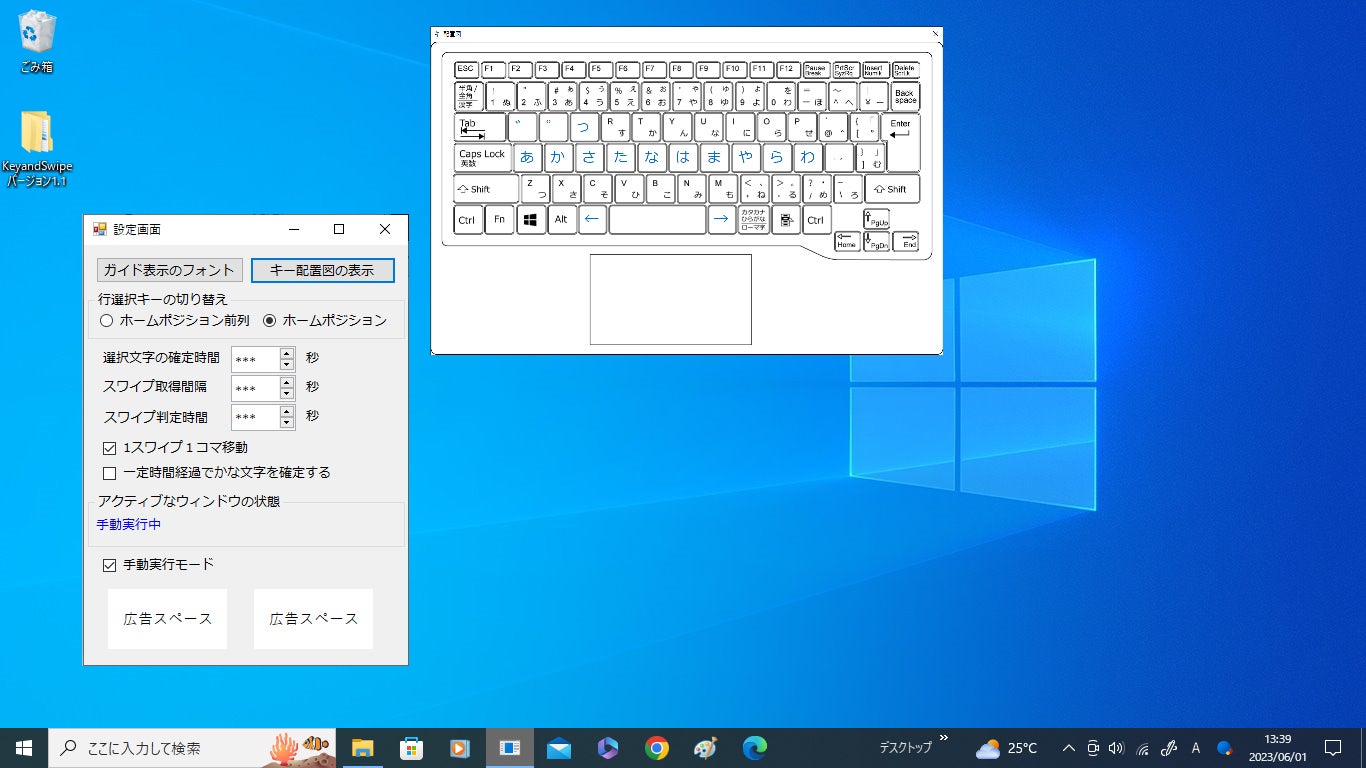The image size is (1366, 768).
Task: Click the スワイプ判定時間 input field
Action: pos(254,417)
